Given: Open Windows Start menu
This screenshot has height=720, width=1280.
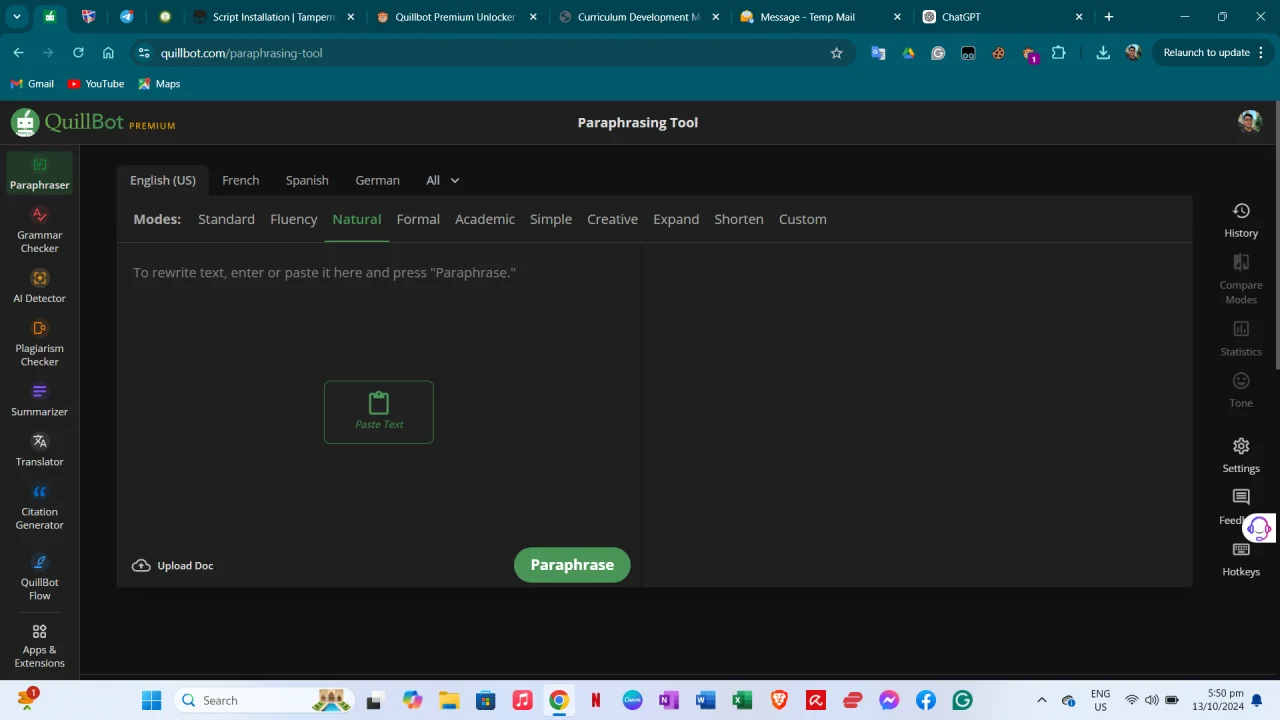Looking at the screenshot, I should tap(151, 700).
